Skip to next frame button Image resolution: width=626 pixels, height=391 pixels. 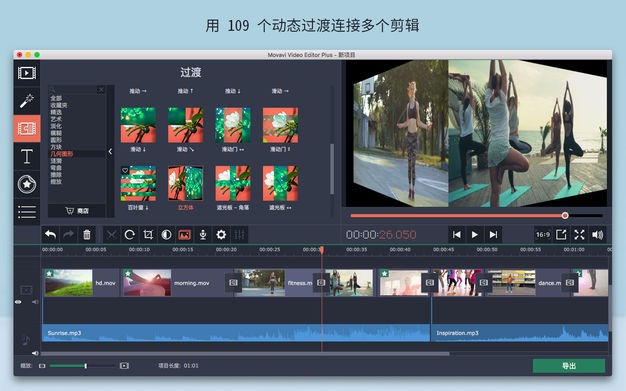tap(493, 235)
